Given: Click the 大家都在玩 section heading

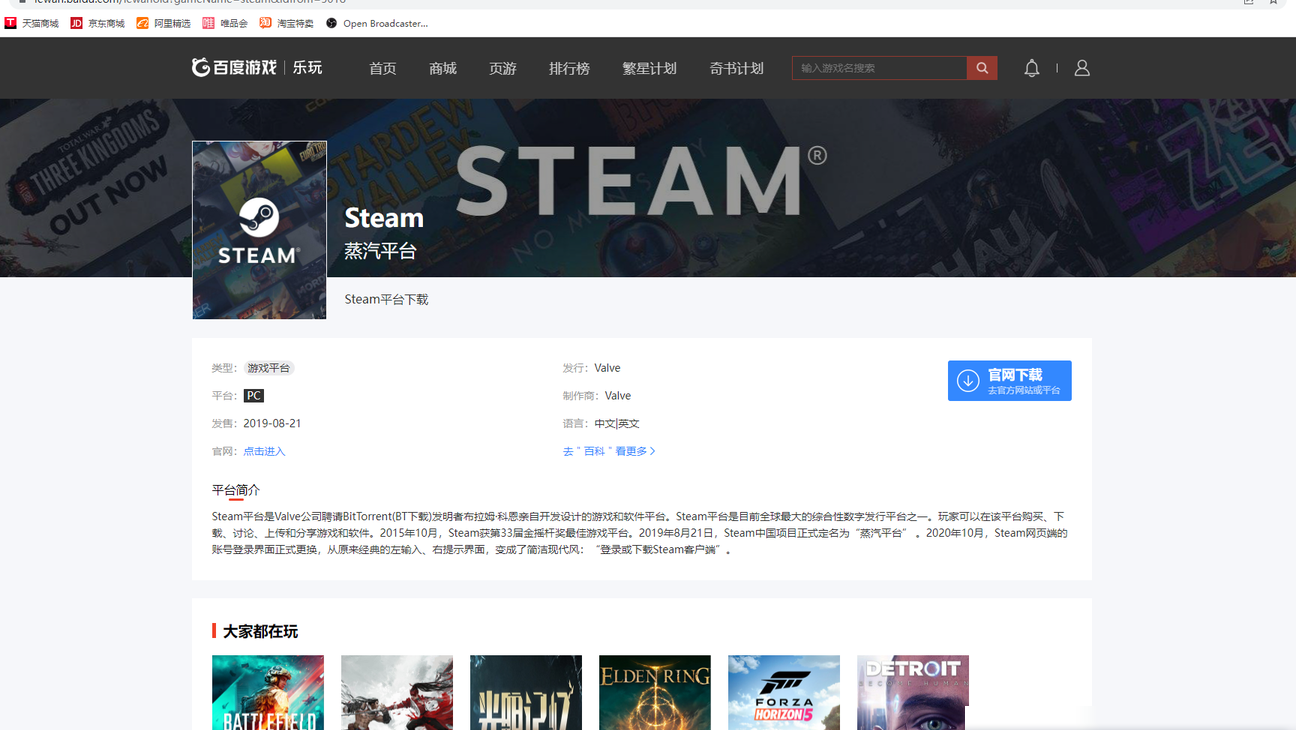Looking at the screenshot, I should point(260,631).
